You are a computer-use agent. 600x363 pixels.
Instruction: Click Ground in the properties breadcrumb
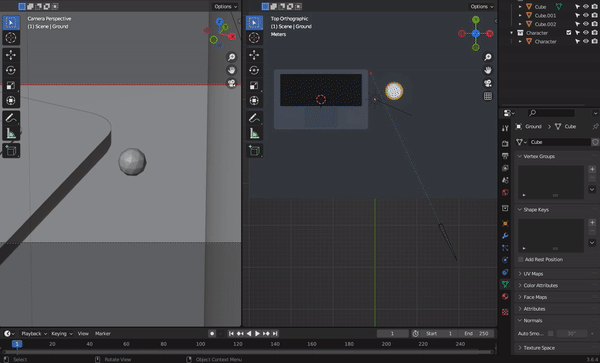tap(533, 127)
